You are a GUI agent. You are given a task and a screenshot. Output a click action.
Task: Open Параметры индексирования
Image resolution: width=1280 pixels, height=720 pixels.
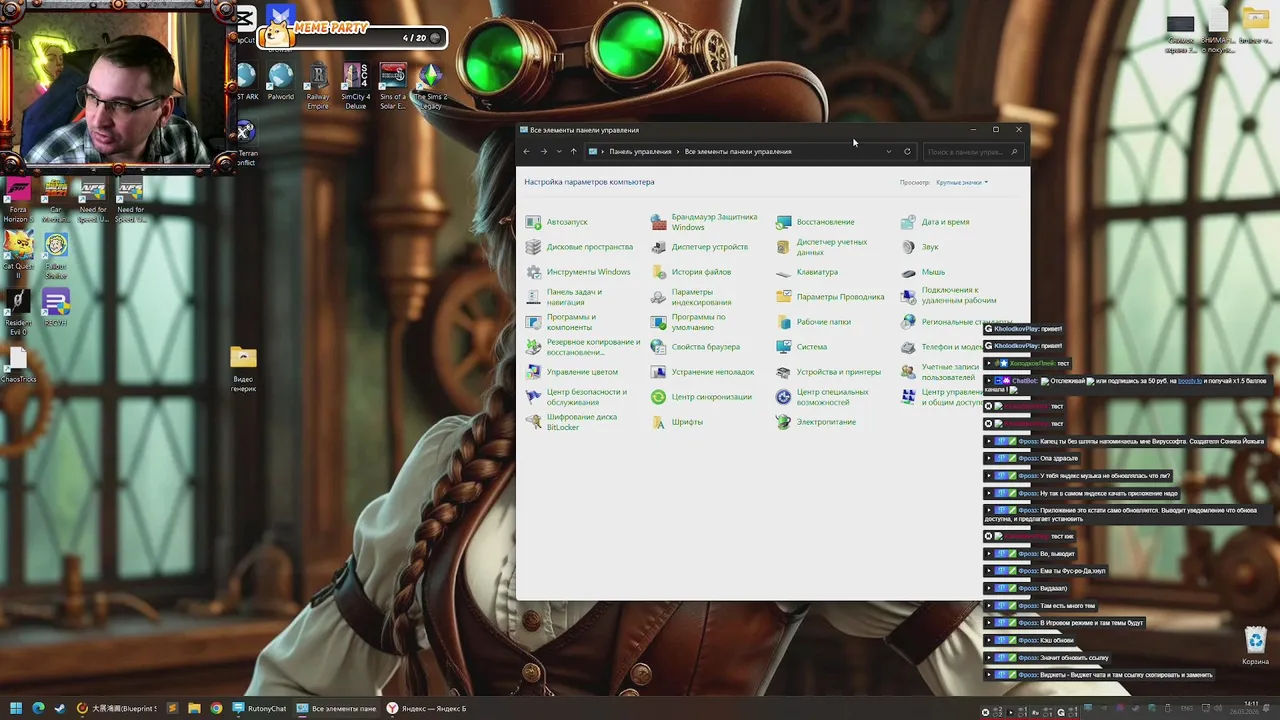click(691, 297)
